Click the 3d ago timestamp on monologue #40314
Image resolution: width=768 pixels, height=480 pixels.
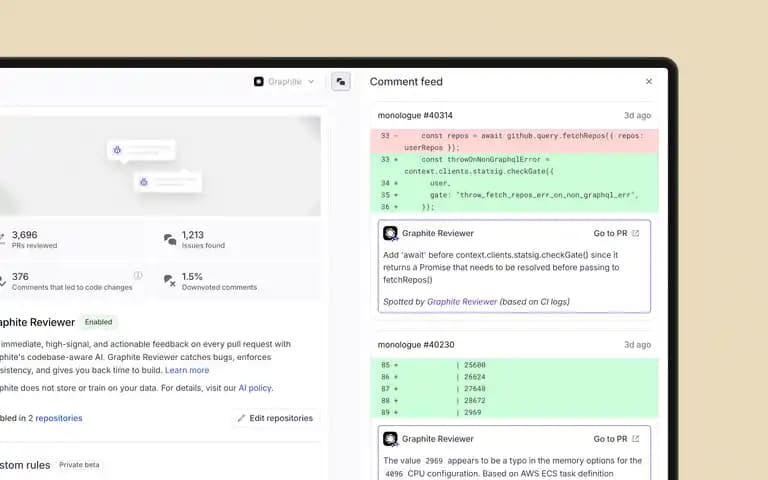pos(637,116)
